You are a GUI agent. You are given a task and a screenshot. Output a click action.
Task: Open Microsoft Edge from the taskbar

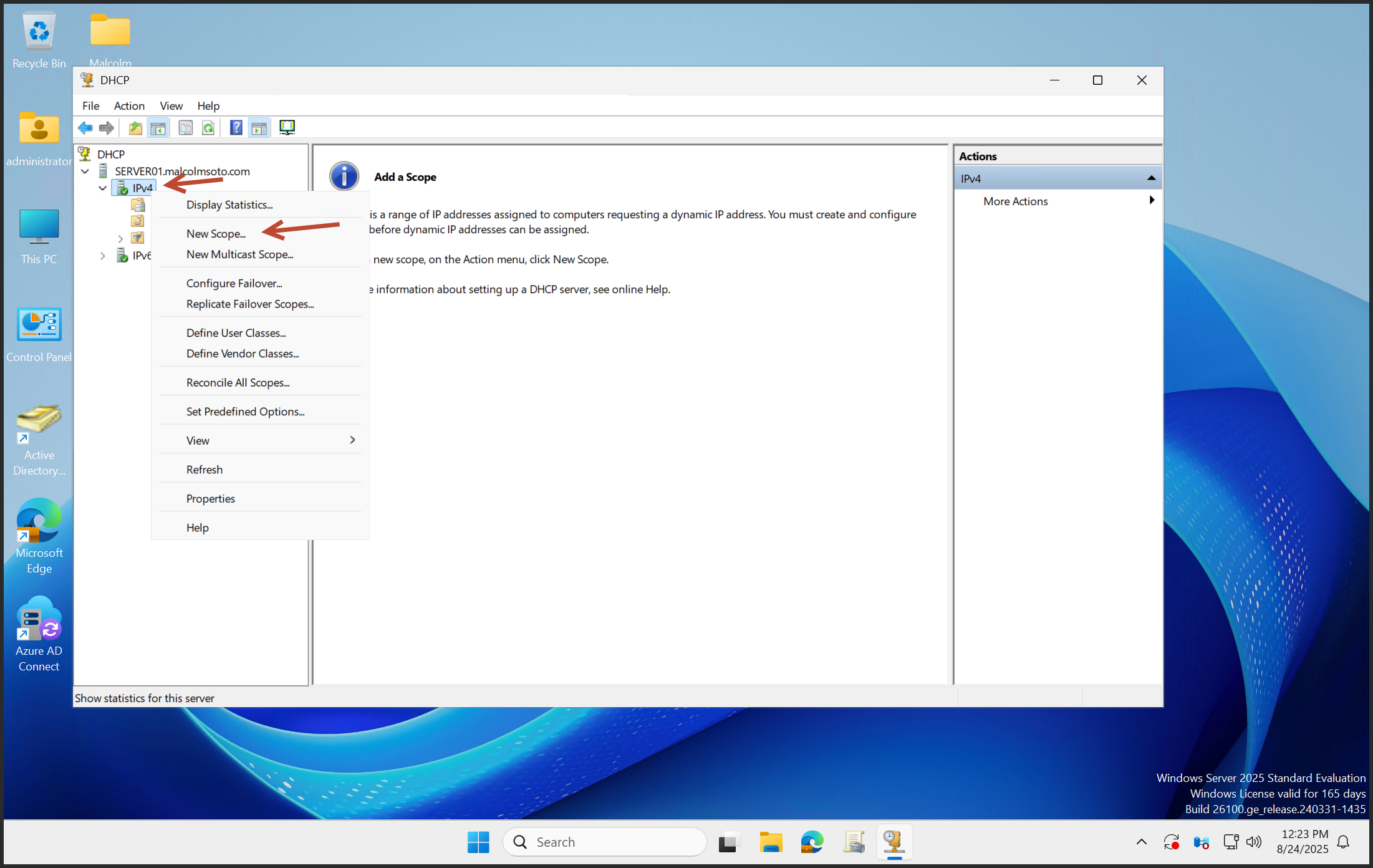coord(812,842)
